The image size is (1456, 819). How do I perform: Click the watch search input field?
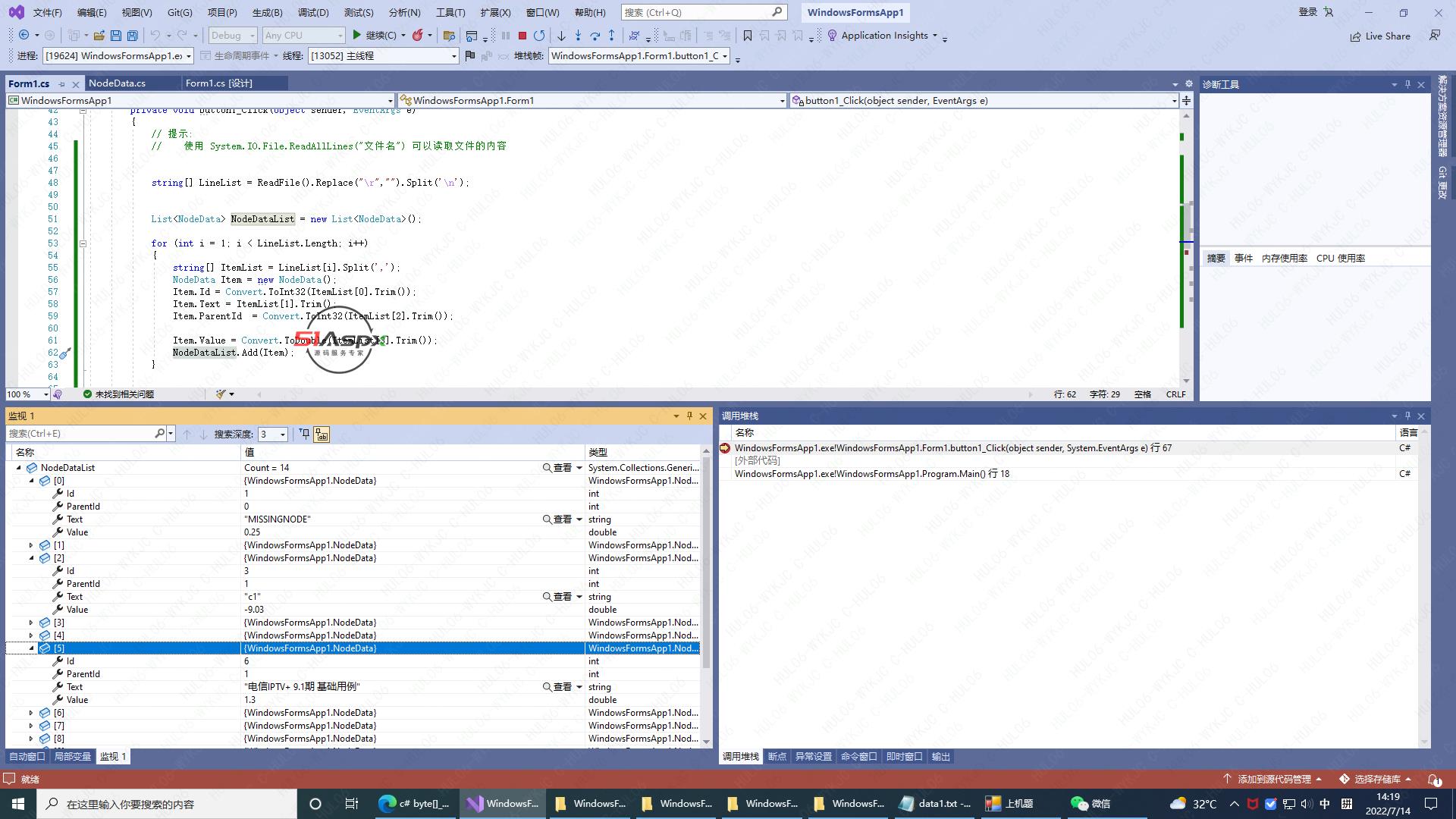tap(80, 434)
